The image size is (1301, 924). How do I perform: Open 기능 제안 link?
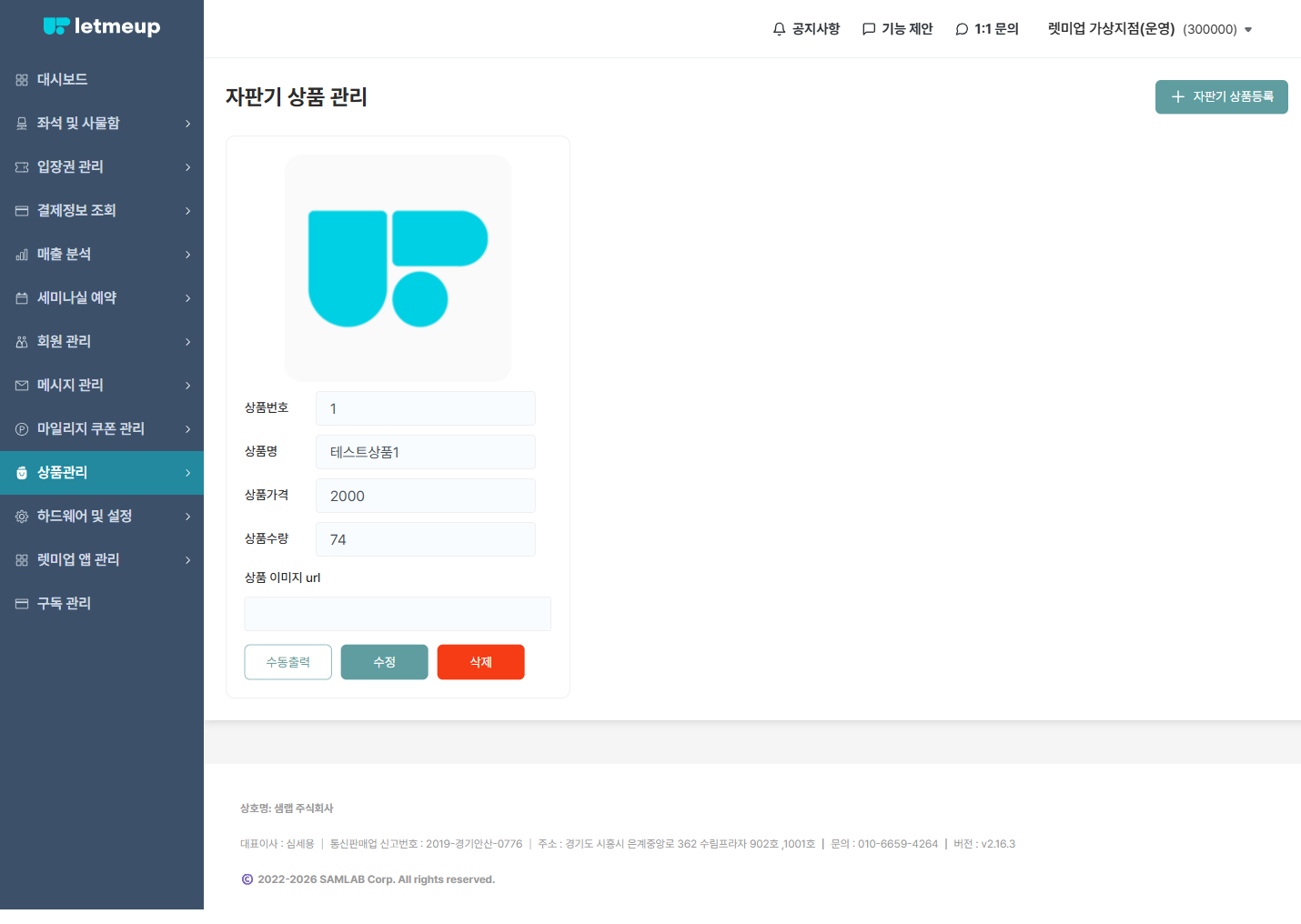point(897,29)
